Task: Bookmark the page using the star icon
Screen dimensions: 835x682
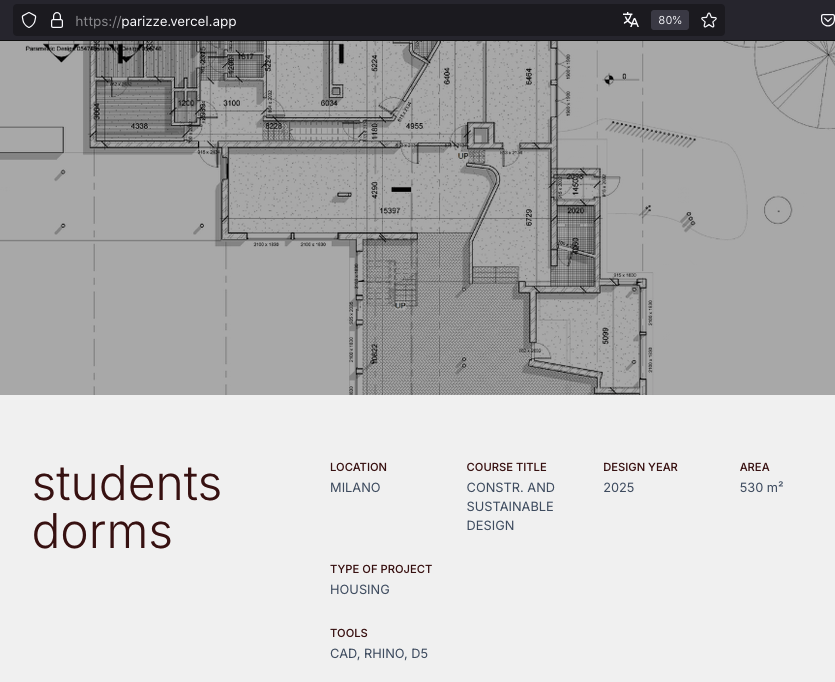Action: [709, 19]
